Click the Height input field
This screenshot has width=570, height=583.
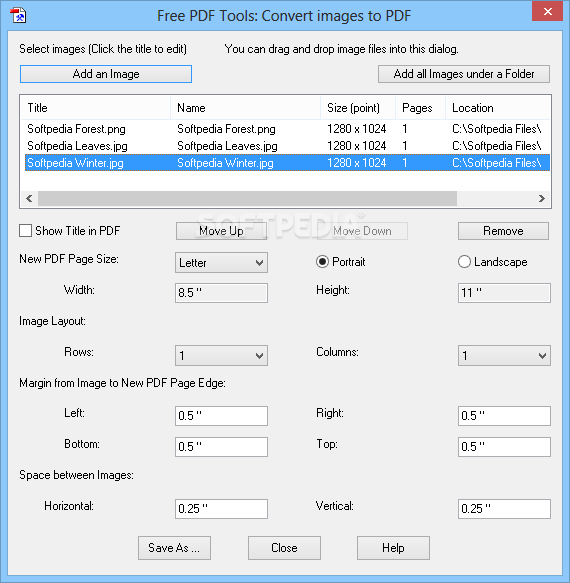tap(504, 293)
